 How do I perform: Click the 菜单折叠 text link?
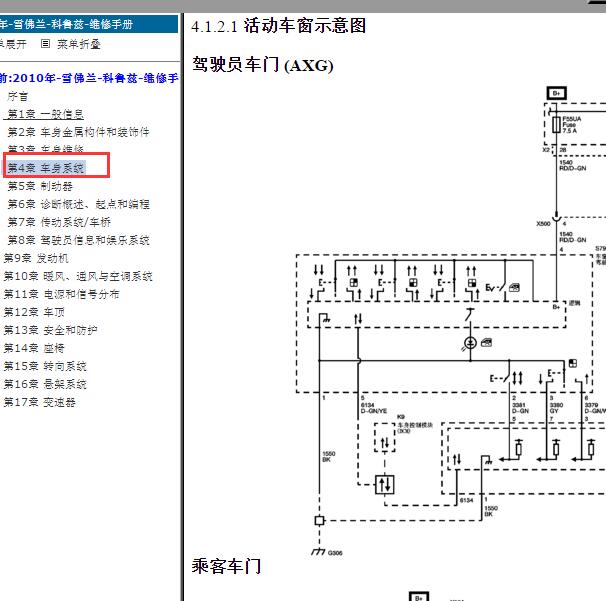pyautogui.click(x=79, y=44)
